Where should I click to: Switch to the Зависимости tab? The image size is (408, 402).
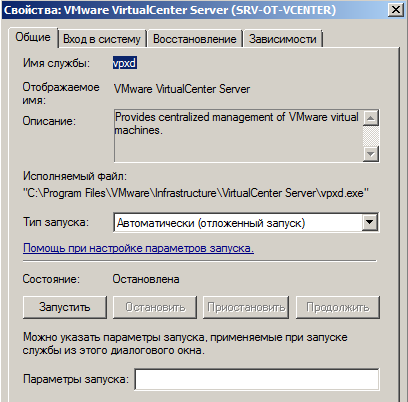[283, 39]
